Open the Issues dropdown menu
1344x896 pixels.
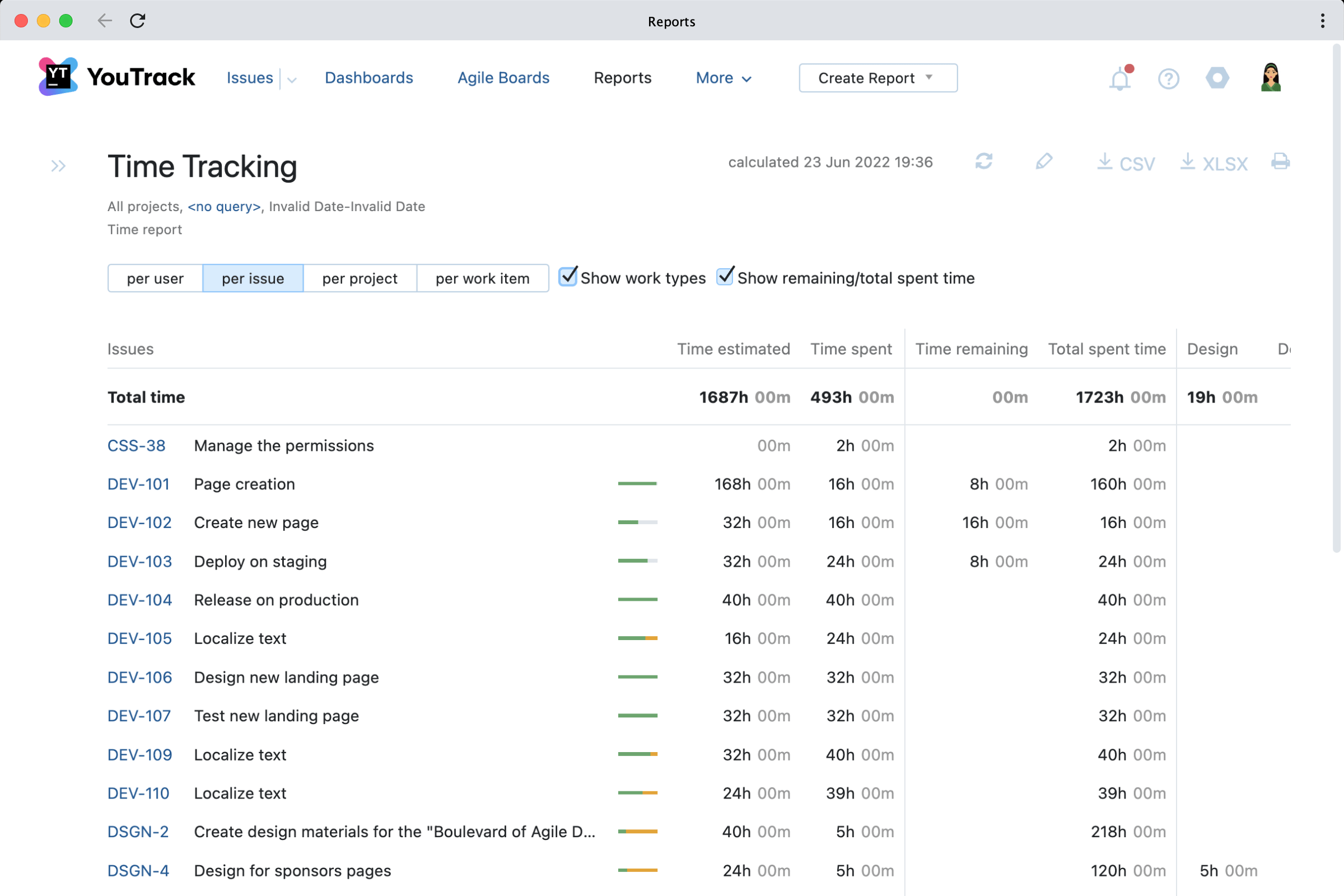coord(290,78)
